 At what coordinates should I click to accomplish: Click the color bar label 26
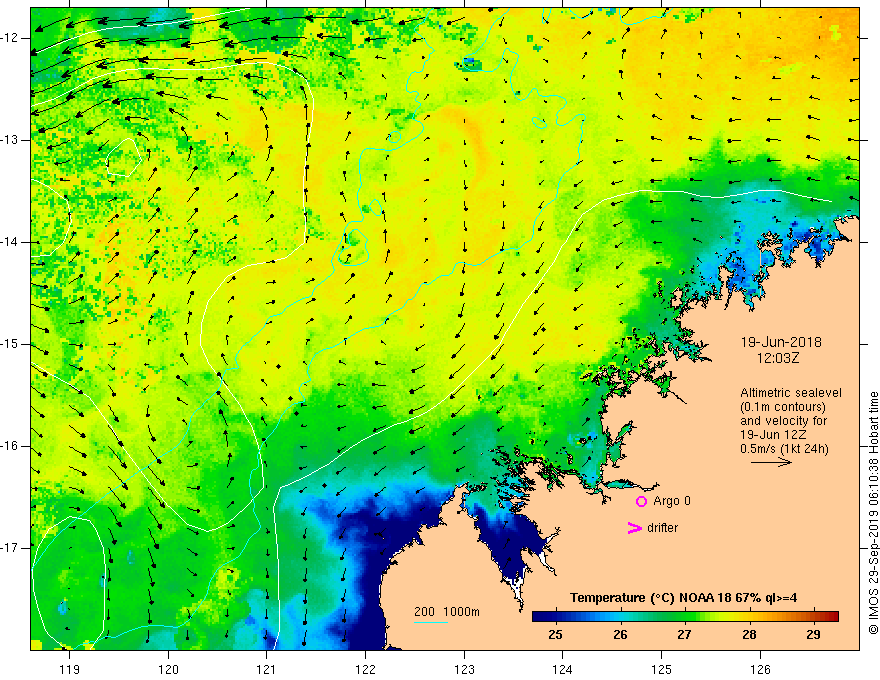(620, 635)
